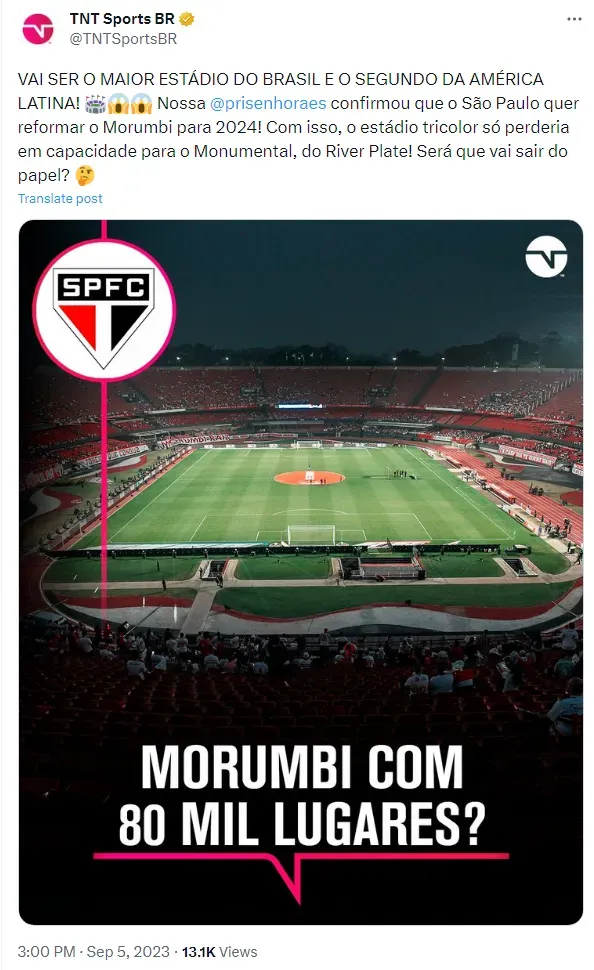Click the pink speech-bubble line under the headline
Screen dimensions: 594x970
(x=301, y=875)
